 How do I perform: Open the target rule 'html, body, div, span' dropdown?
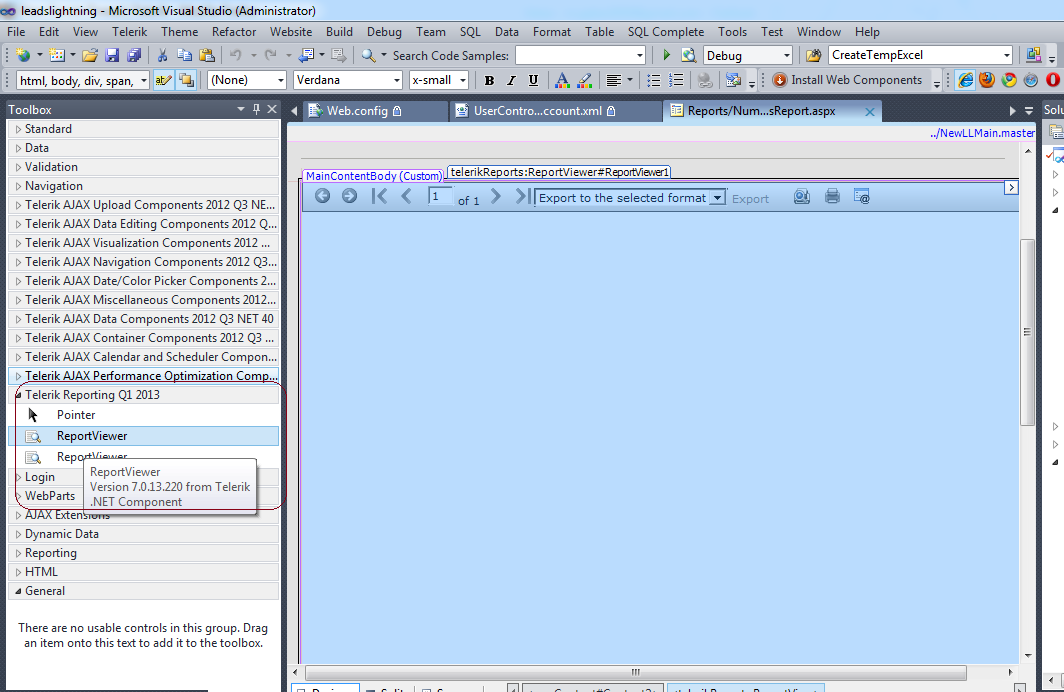(144, 81)
